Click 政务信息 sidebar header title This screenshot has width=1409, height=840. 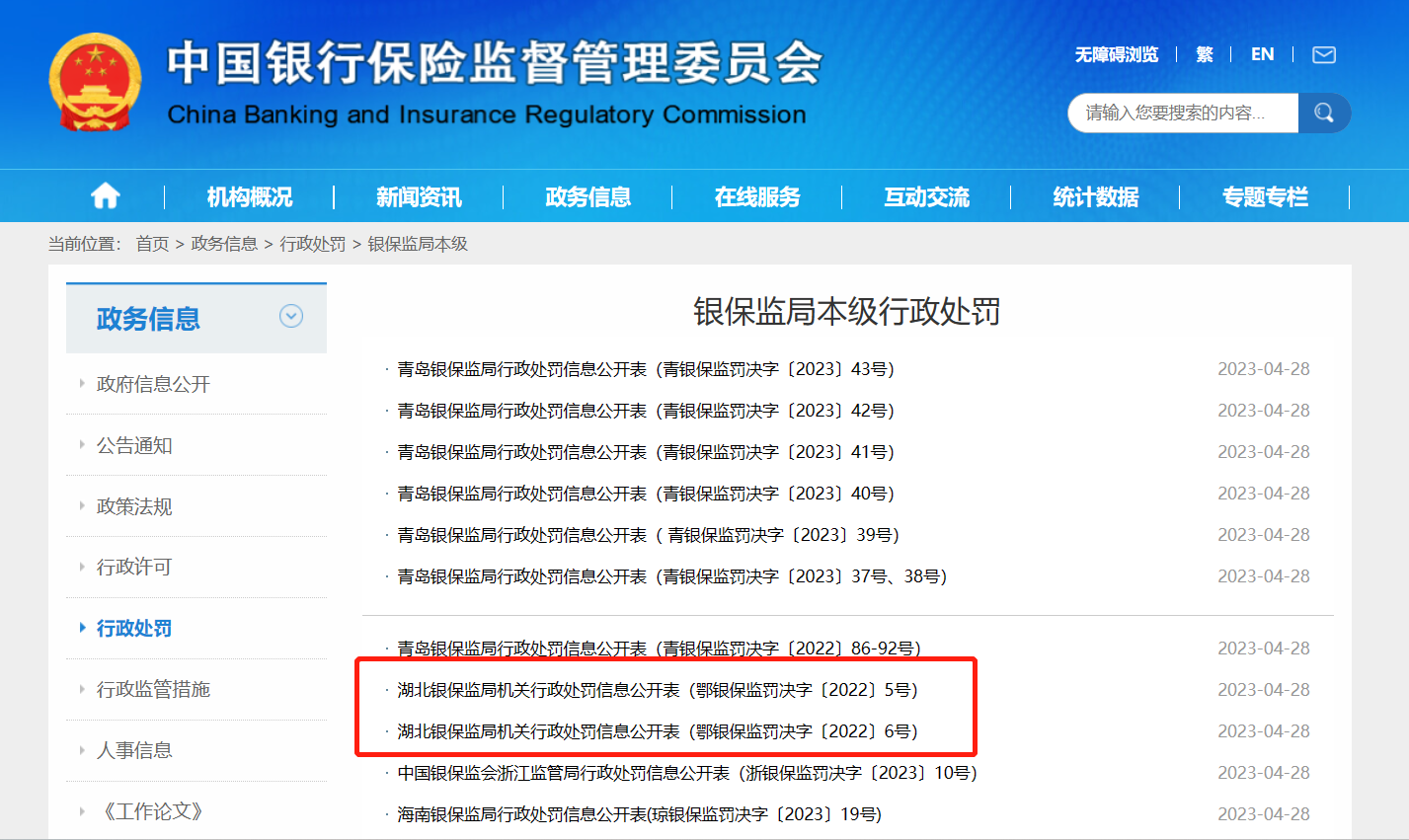pyautogui.click(x=148, y=319)
